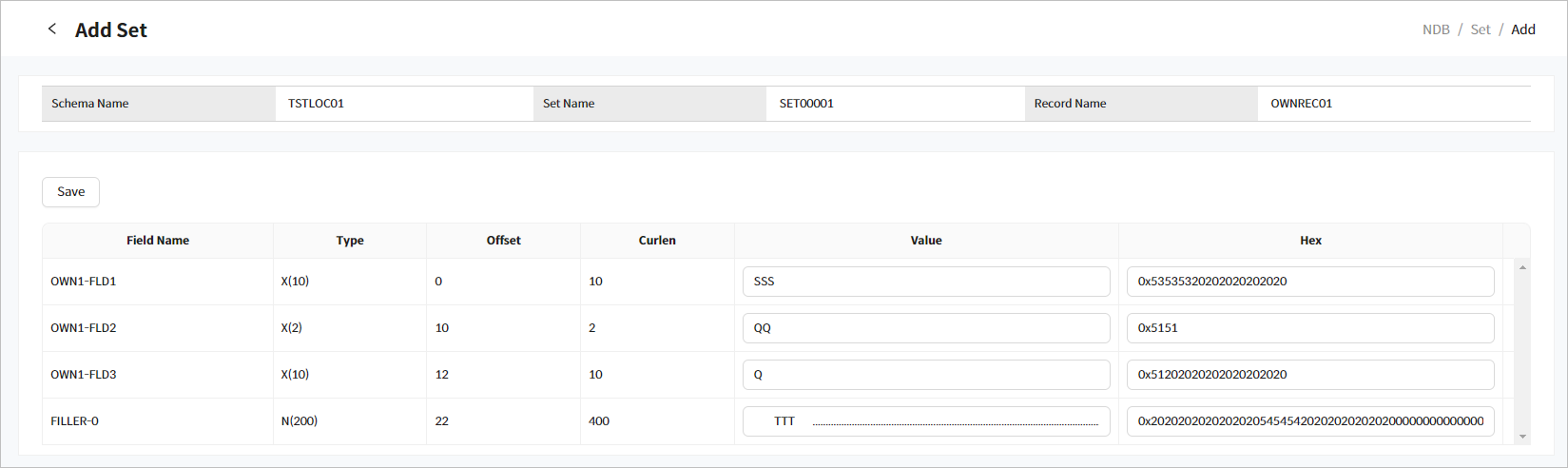Click the Offset column header
The height and width of the screenshot is (468, 1568).
pyautogui.click(x=503, y=241)
